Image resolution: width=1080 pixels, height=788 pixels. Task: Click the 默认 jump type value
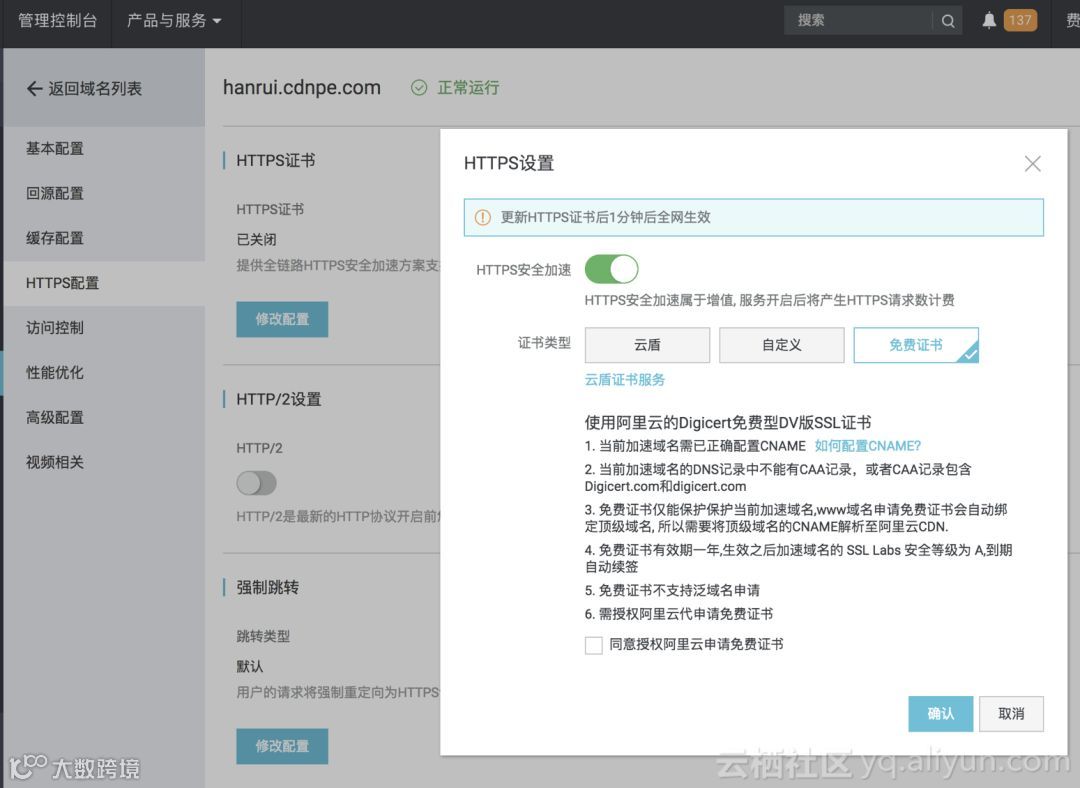(250, 667)
